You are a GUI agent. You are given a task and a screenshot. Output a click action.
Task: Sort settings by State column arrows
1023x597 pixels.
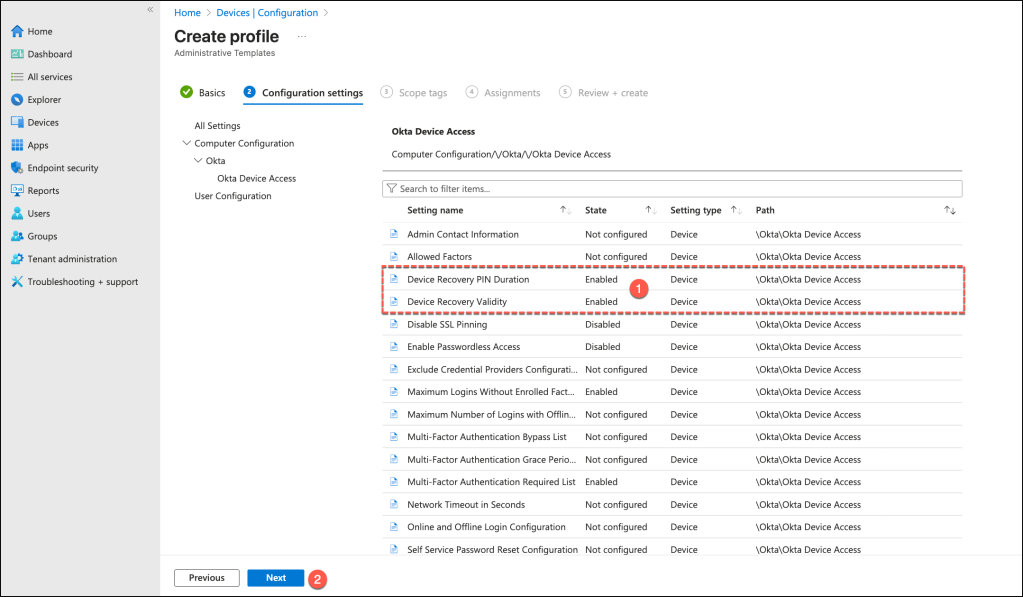[650, 211]
